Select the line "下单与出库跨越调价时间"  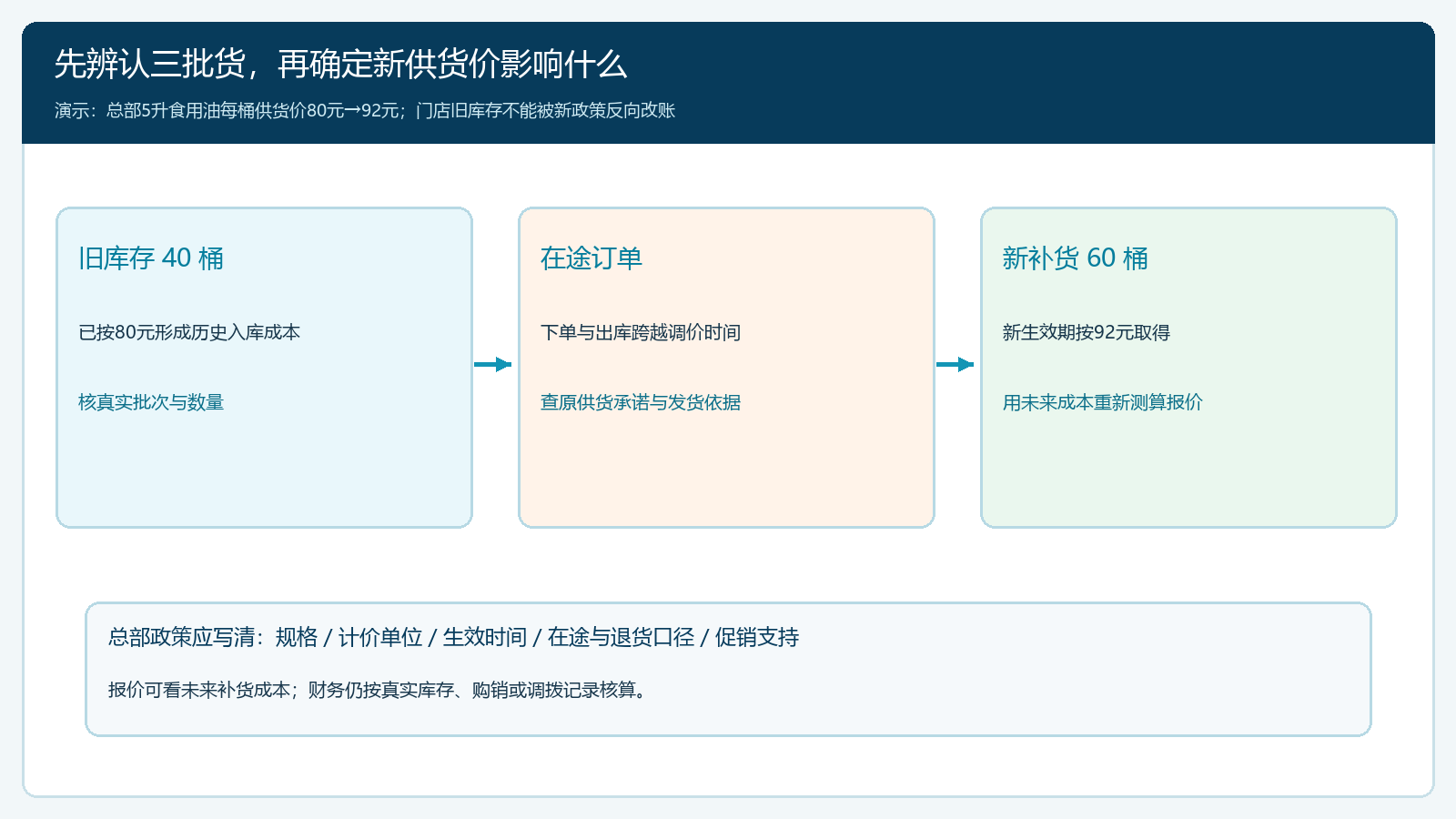(641, 332)
